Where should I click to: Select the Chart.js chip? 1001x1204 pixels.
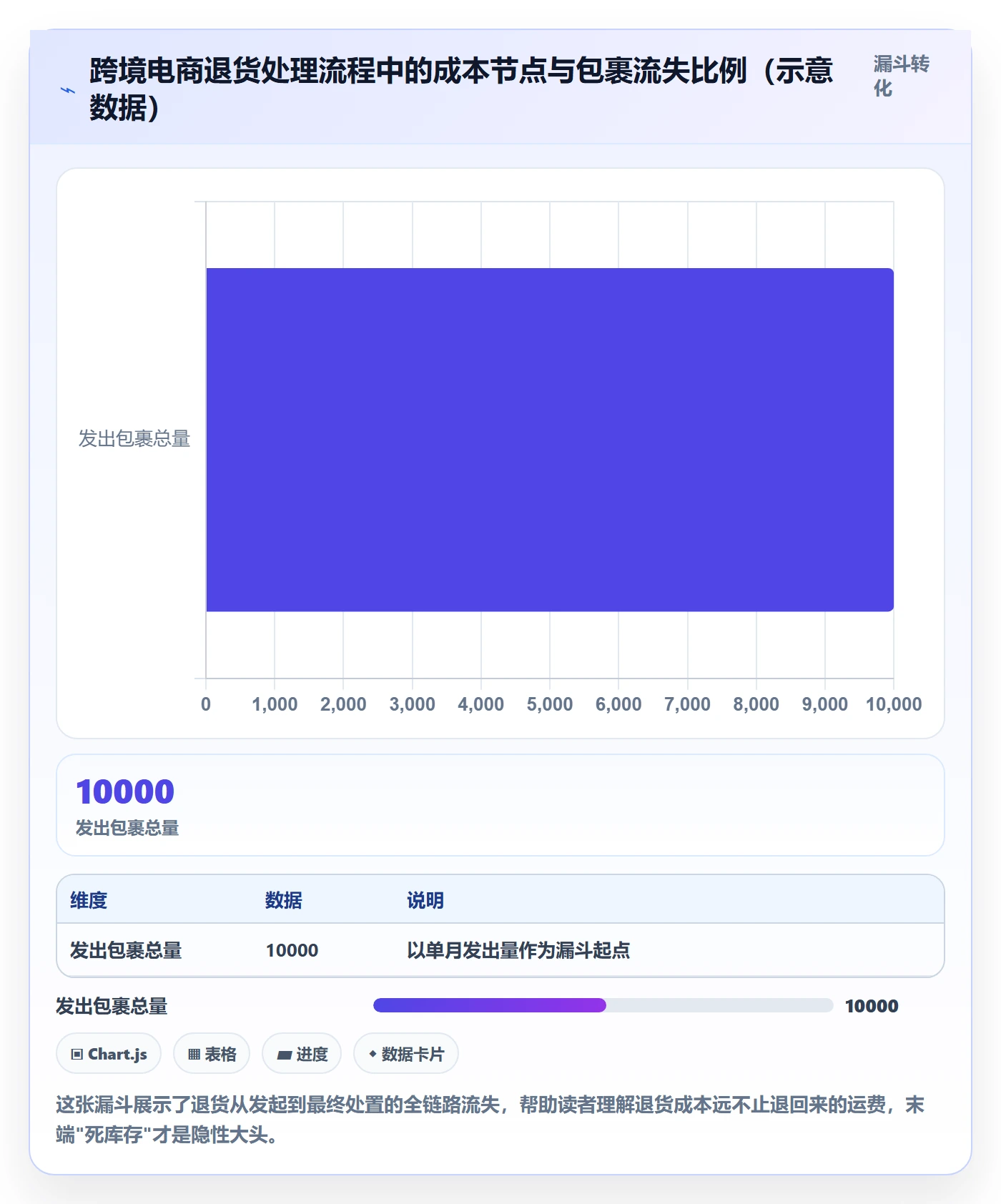tap(109, 1054)
